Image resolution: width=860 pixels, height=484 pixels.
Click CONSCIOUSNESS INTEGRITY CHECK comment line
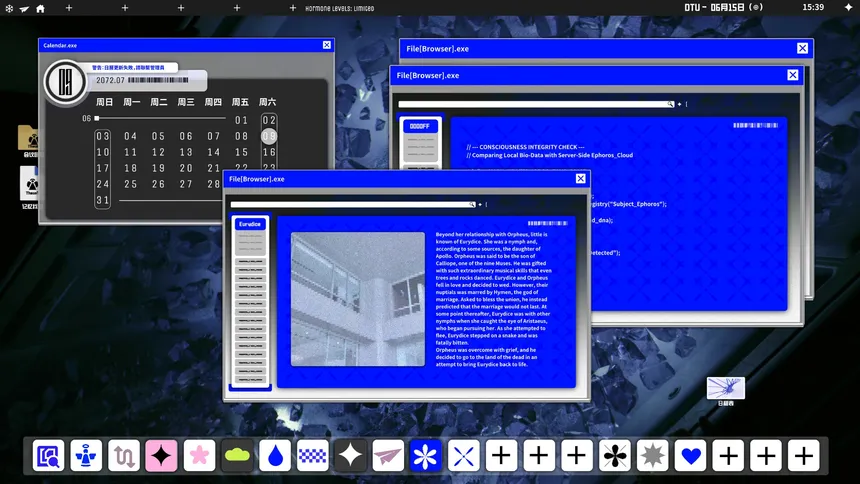coord(525,147)
